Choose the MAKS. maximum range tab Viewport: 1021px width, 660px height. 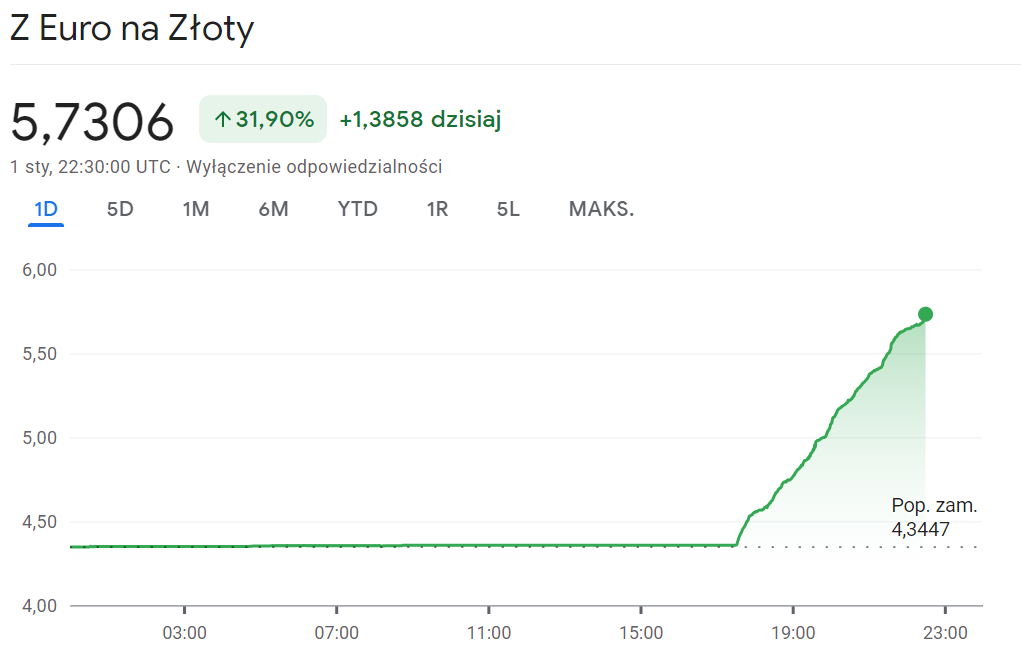[x=601, y=209]
